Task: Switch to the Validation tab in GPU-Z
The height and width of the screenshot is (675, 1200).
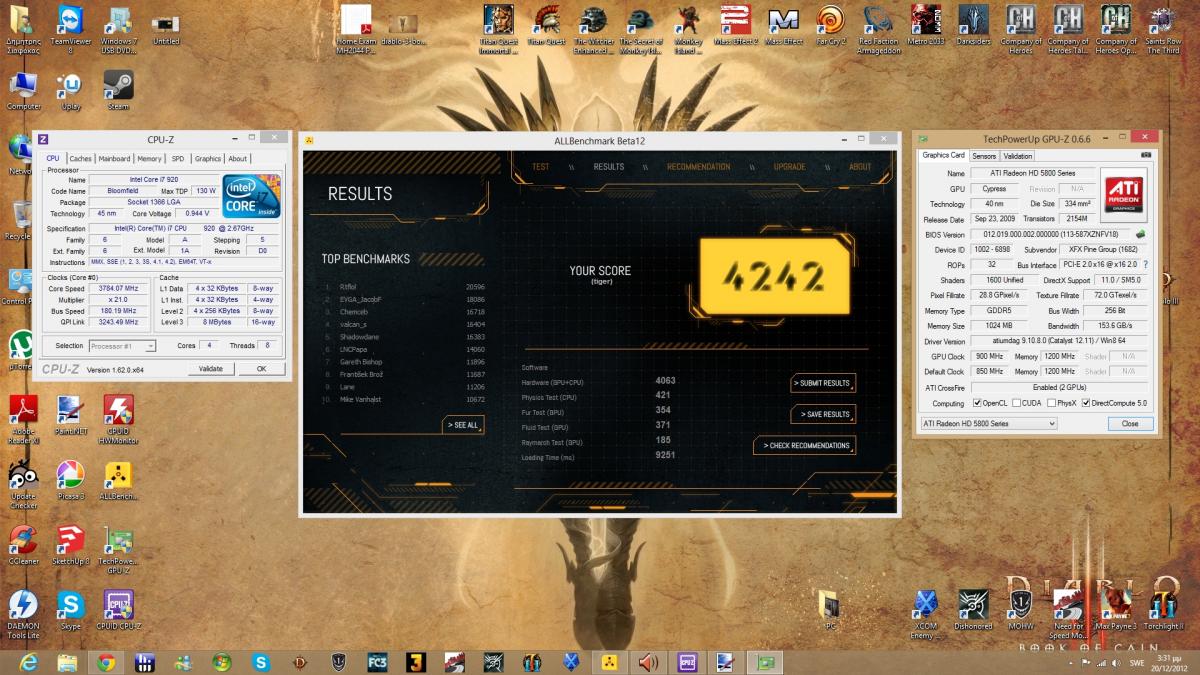Action: pyautogui.click(x=1018, y=156)
